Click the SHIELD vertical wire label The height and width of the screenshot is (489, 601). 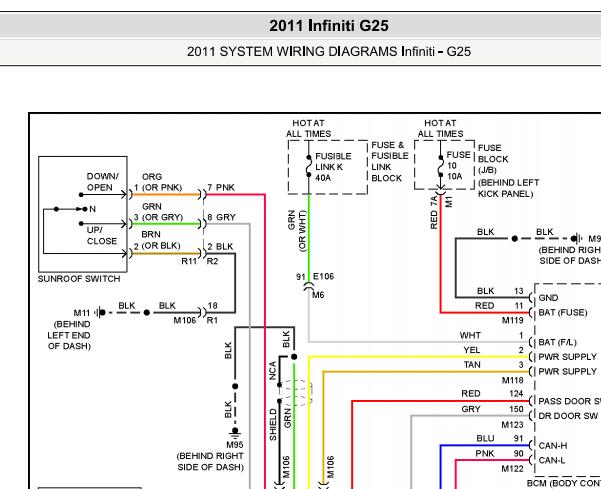click(273, 424)
